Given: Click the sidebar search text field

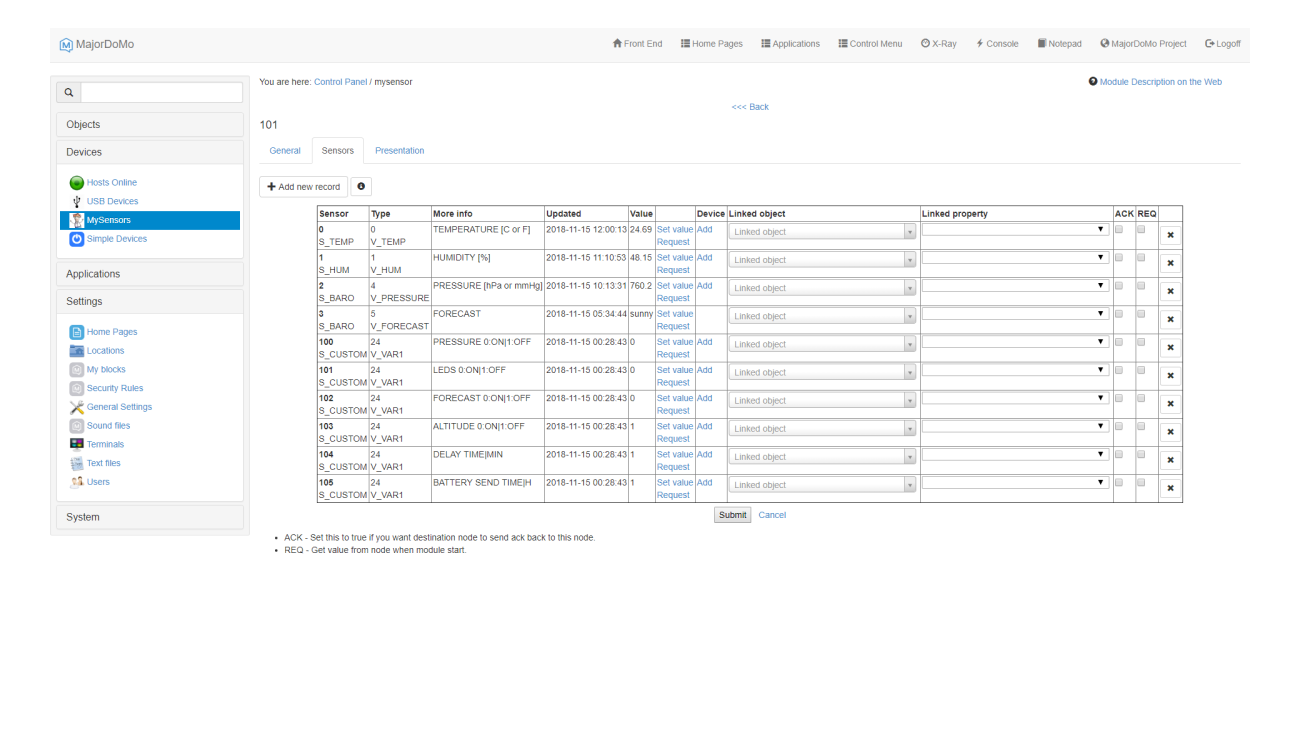Looking at the screenshot, I should click(161, 92).
